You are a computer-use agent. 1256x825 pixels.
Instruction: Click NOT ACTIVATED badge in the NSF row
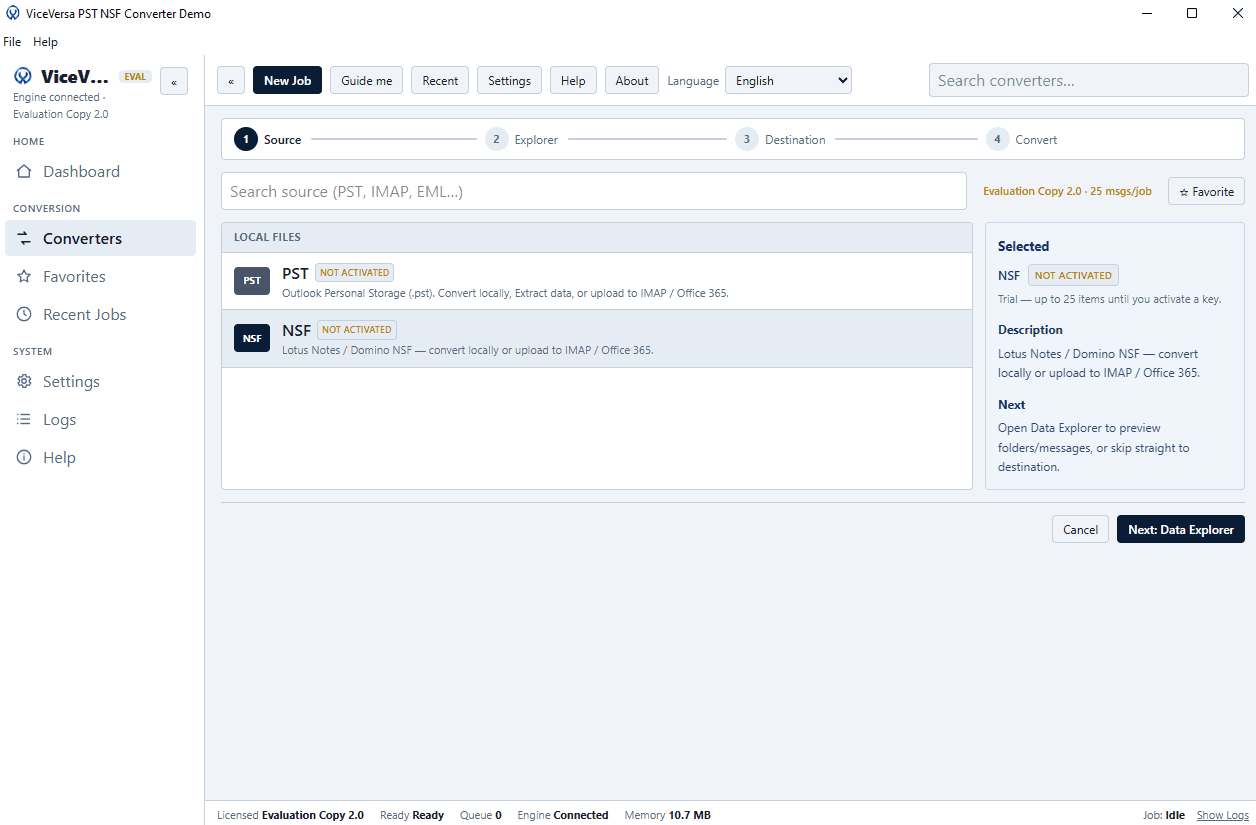(x=357, y=329)
